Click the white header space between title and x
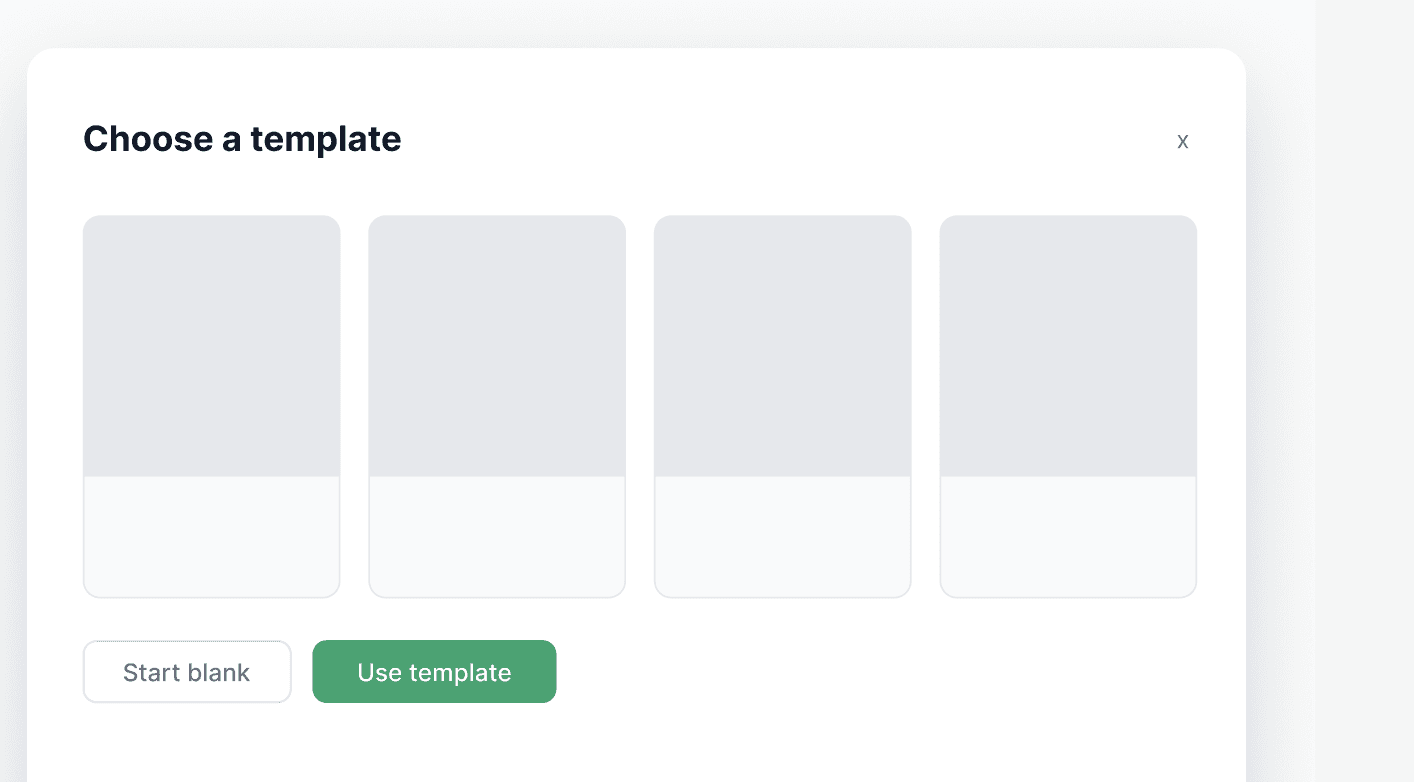 point(785,140)
